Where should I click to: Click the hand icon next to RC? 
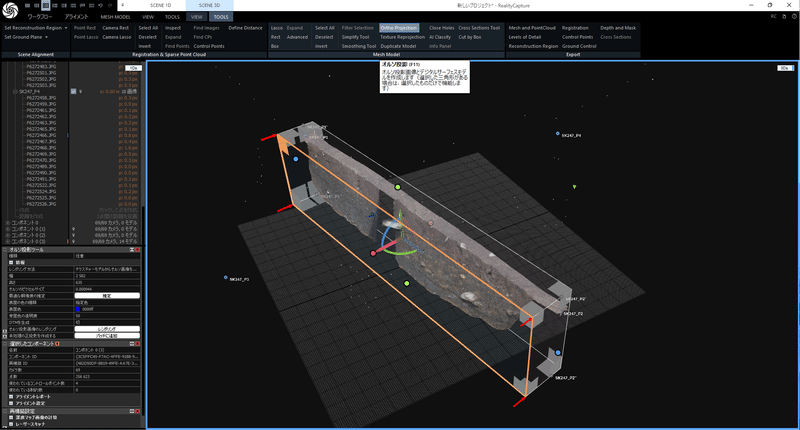click(x=784, y=16)
